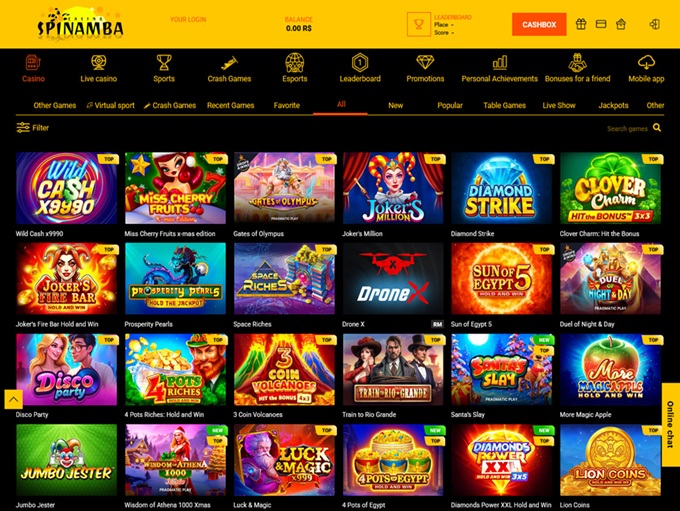Viewport: 680px width, 511px height.
Task: Open the Filter options
Action: pos(33,128)
